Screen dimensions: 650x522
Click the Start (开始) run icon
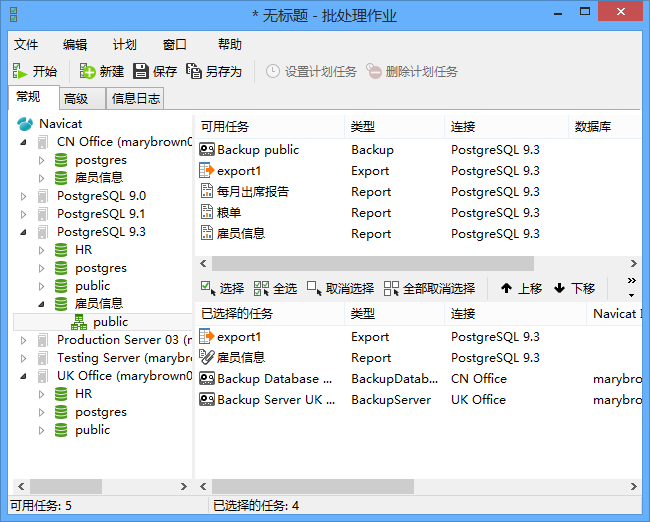(19, 71)
